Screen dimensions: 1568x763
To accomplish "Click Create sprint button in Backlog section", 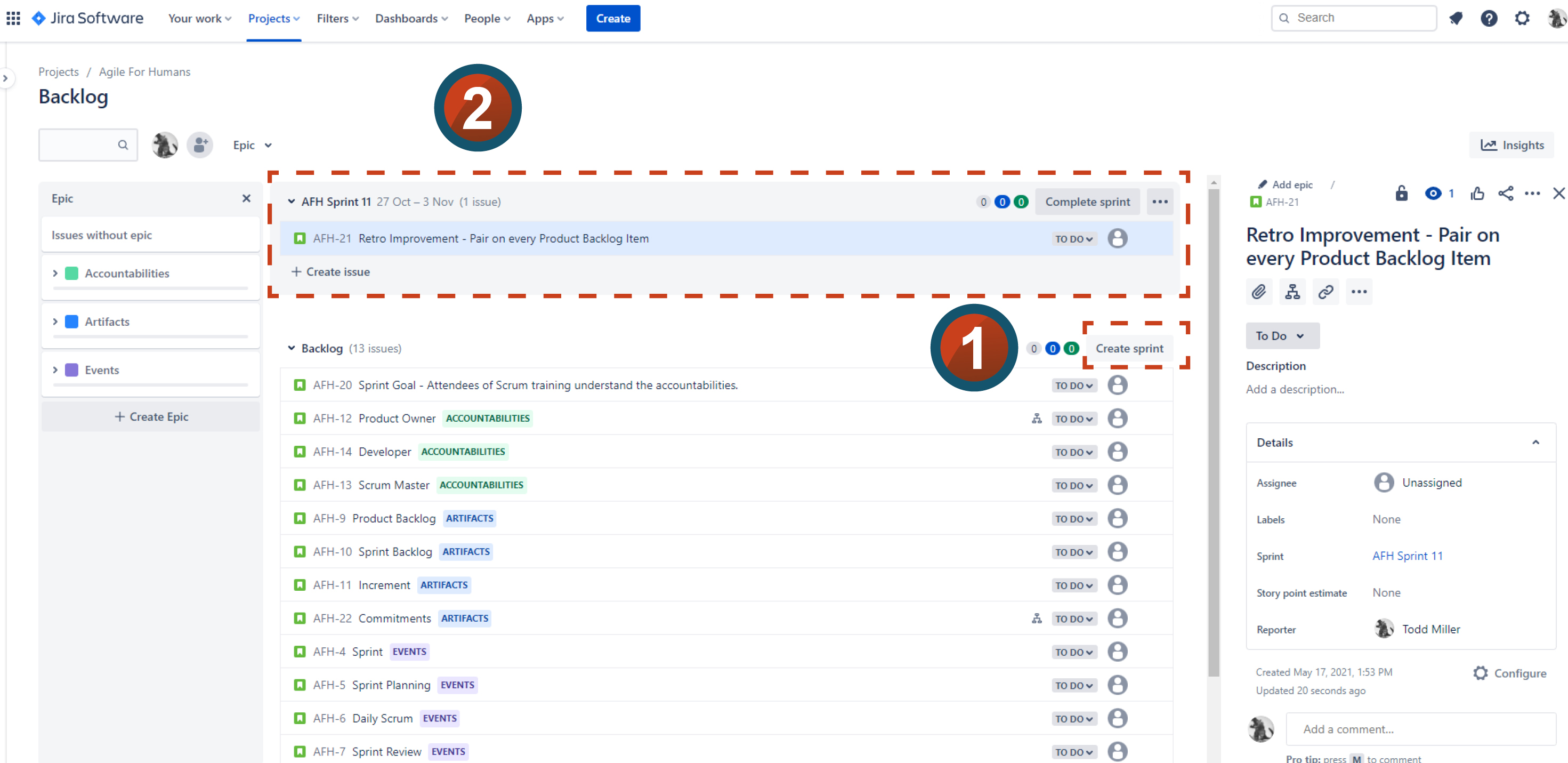I will pos(1129,348).
